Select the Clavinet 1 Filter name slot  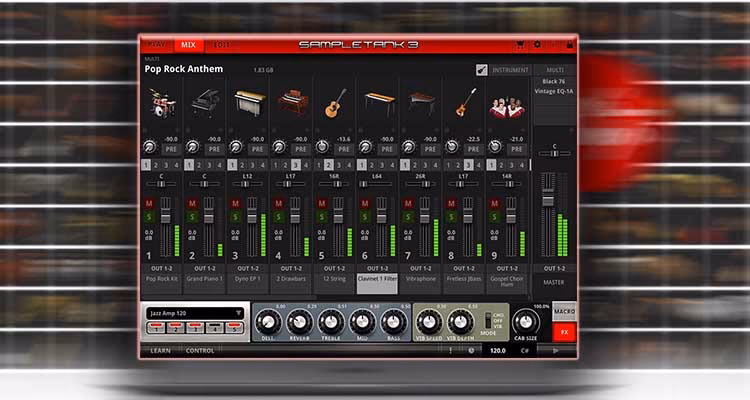[378, 283]
